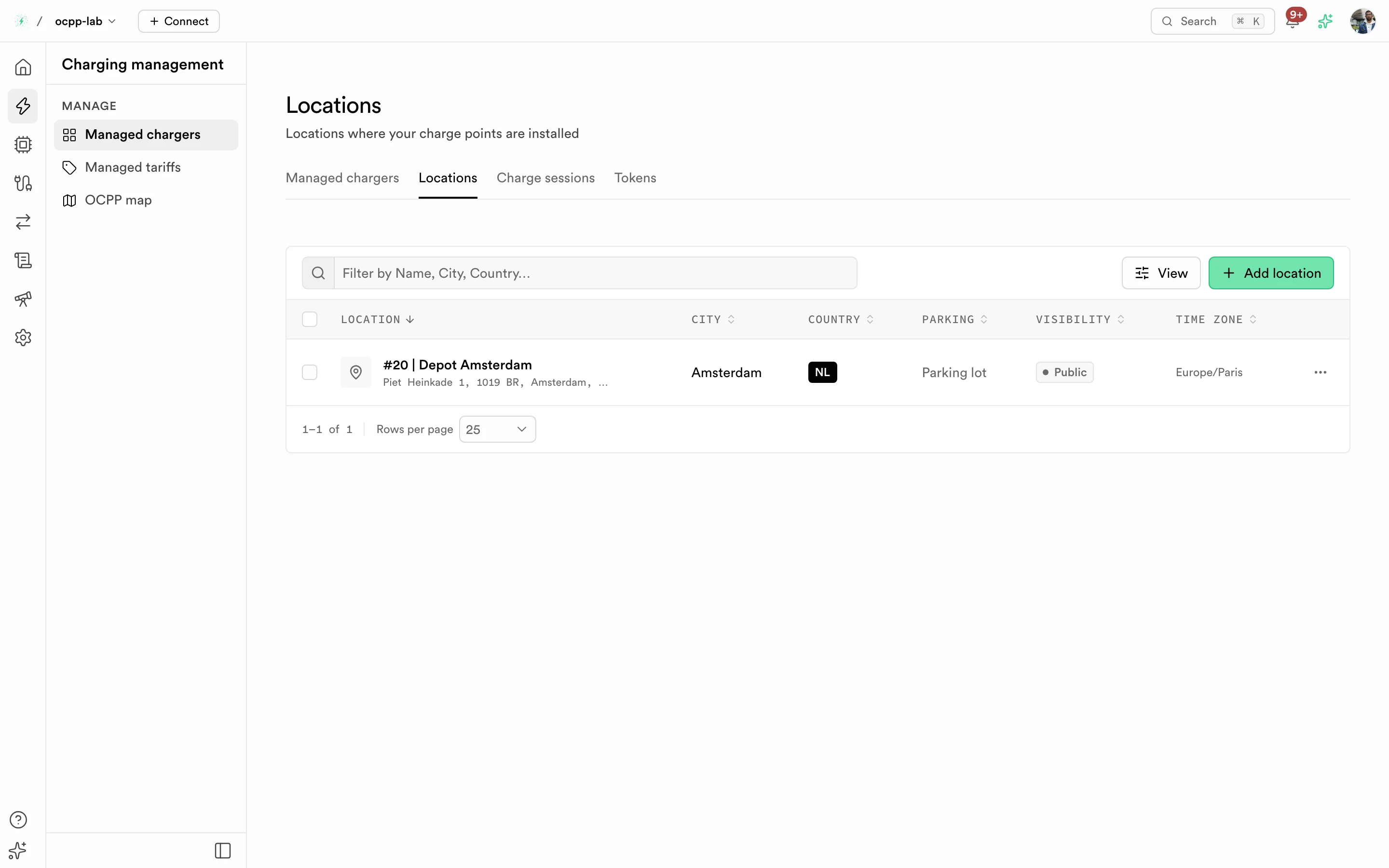1389x868 pixels.
Task: Focus the Filter by Name, City, Country field
Action: tap(595, 273)
